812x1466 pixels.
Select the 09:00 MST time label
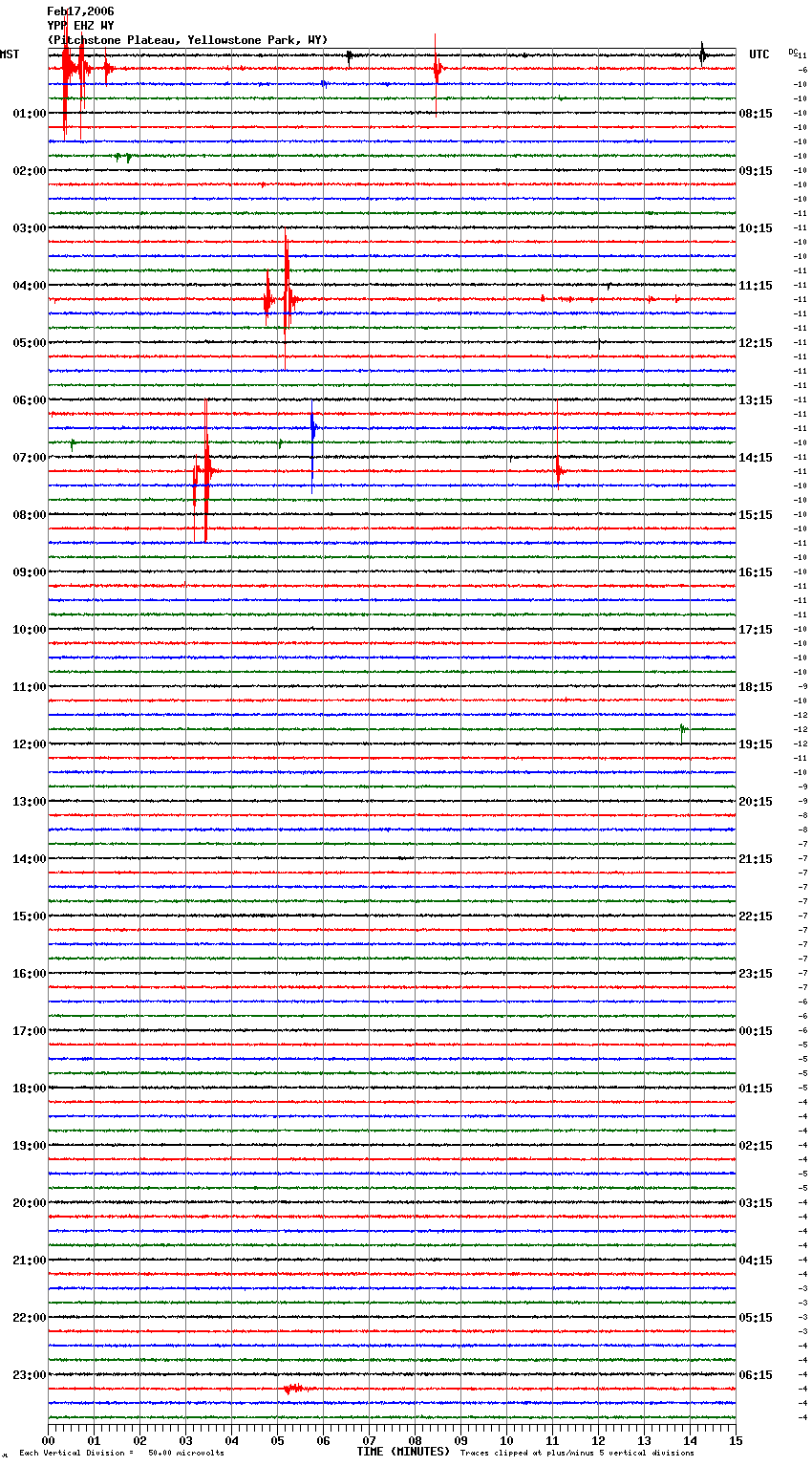29,572
